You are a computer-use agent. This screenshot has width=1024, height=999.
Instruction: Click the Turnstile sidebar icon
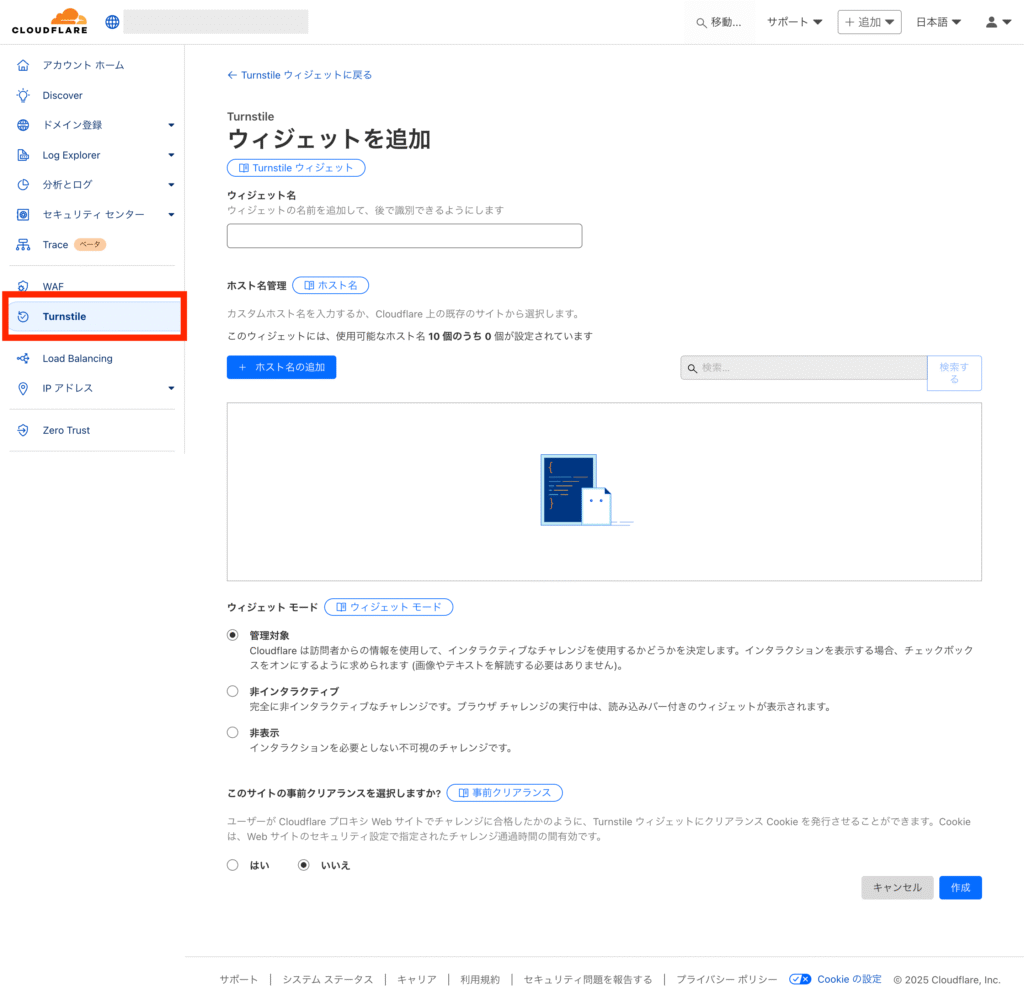[23, 317]
